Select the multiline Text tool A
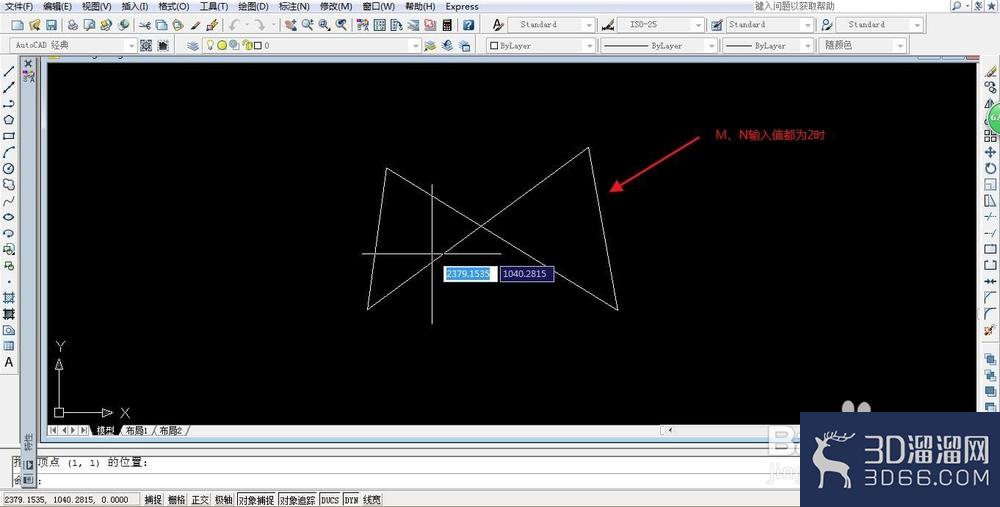The image size is (1000, 507). 8,362
